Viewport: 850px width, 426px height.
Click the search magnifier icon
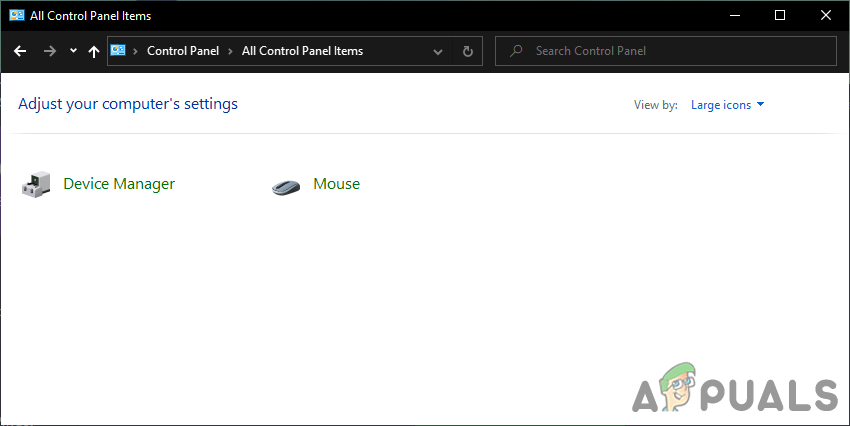coord(515,51)
